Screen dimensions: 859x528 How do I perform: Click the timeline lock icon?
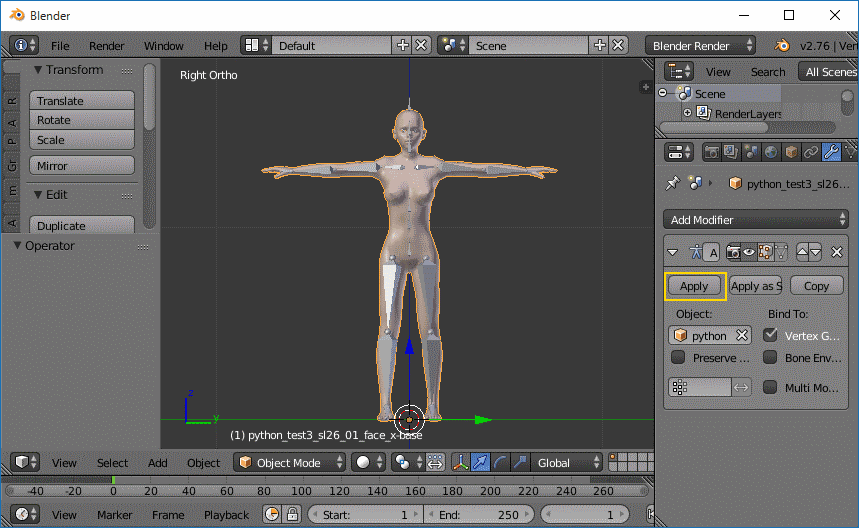tap(292, 515)
